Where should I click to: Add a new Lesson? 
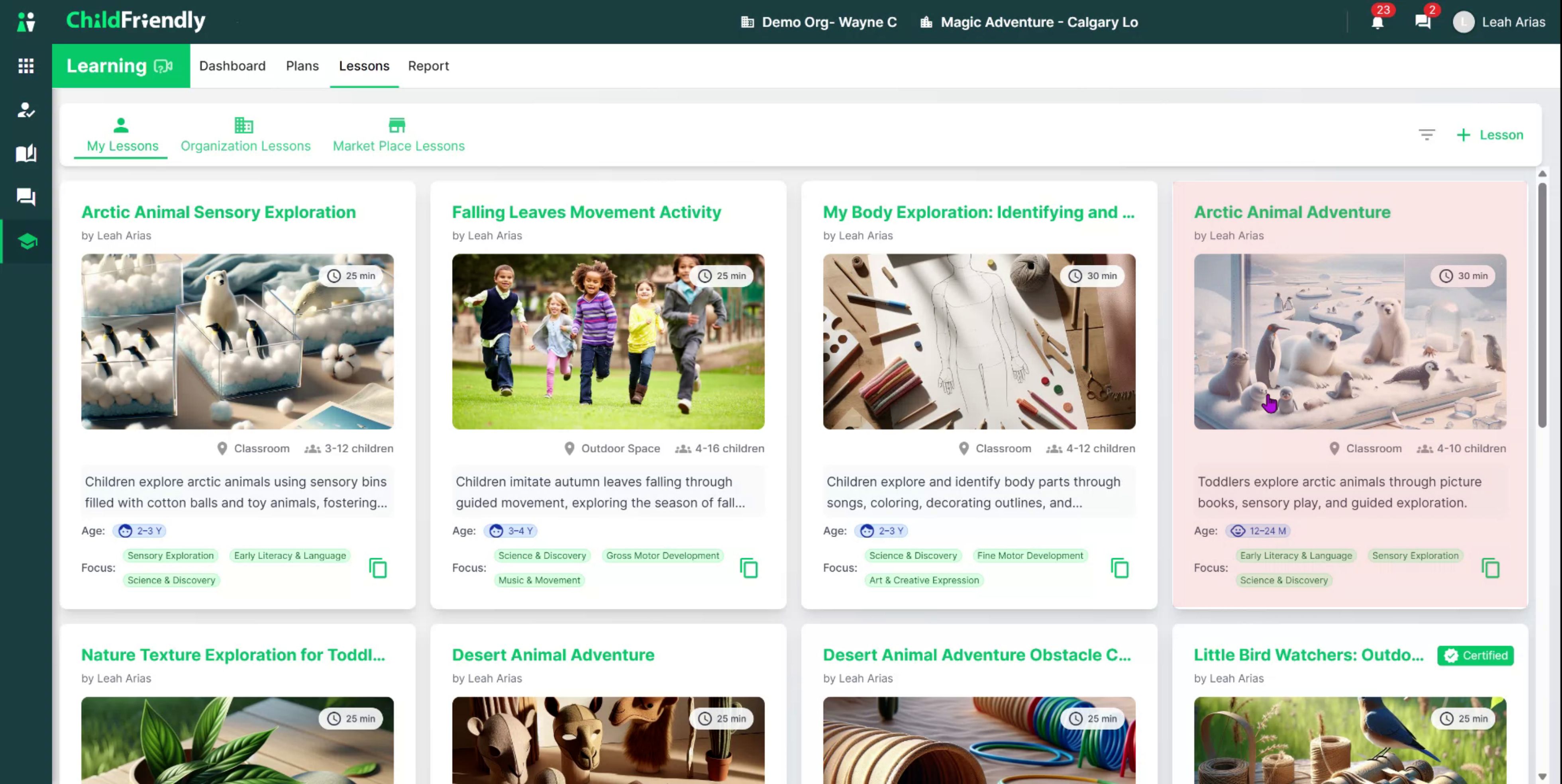tap(1489, 135)
